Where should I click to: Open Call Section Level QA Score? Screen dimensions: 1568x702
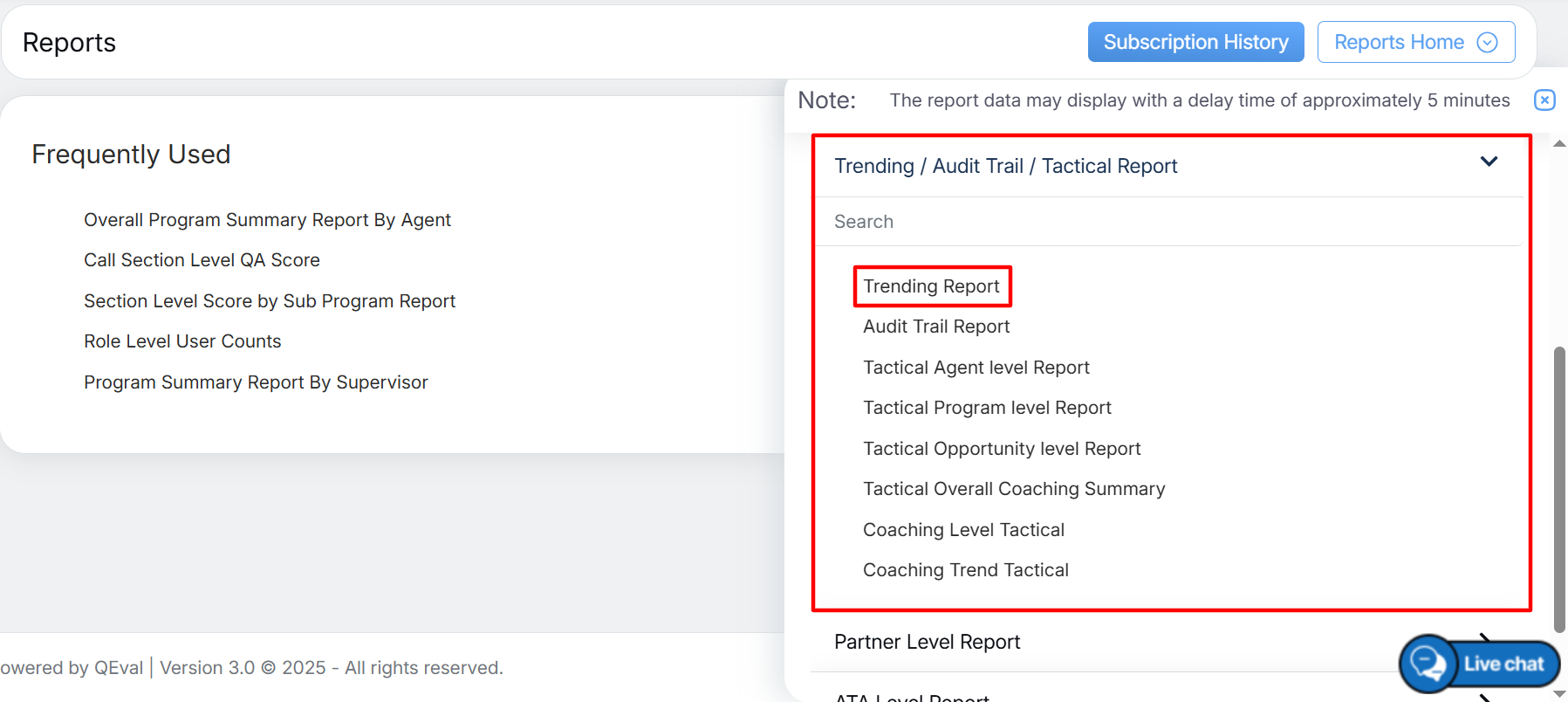point(202,260)
